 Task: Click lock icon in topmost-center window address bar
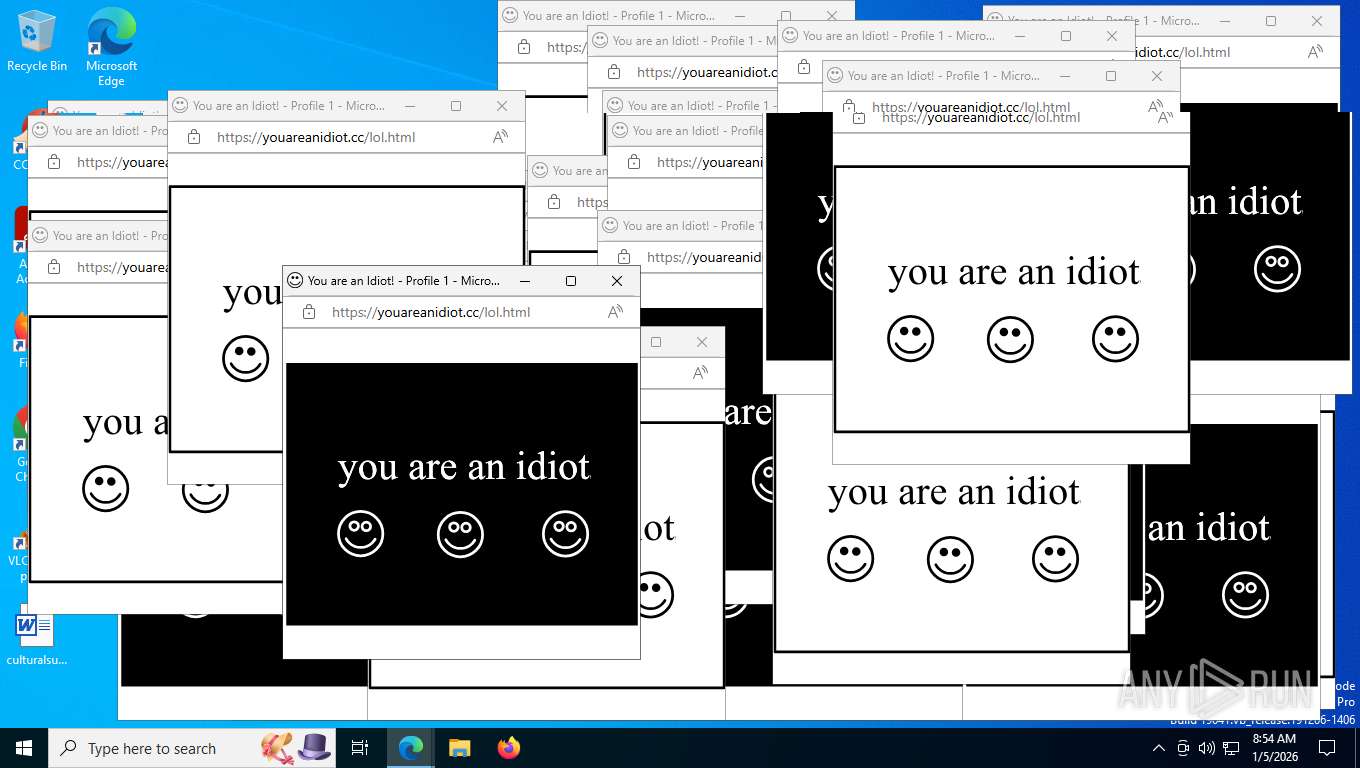[x=523, y=47]
